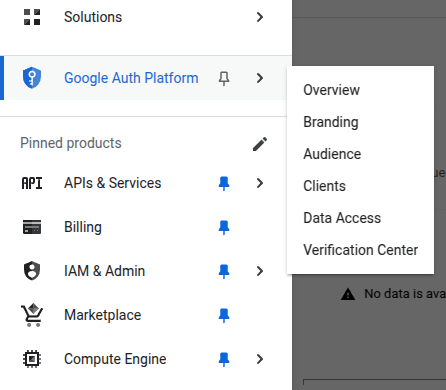Click the Marketplace shopping cart icon
The width and height of the screenshot is (446, 390).
(x=32, y=315)
